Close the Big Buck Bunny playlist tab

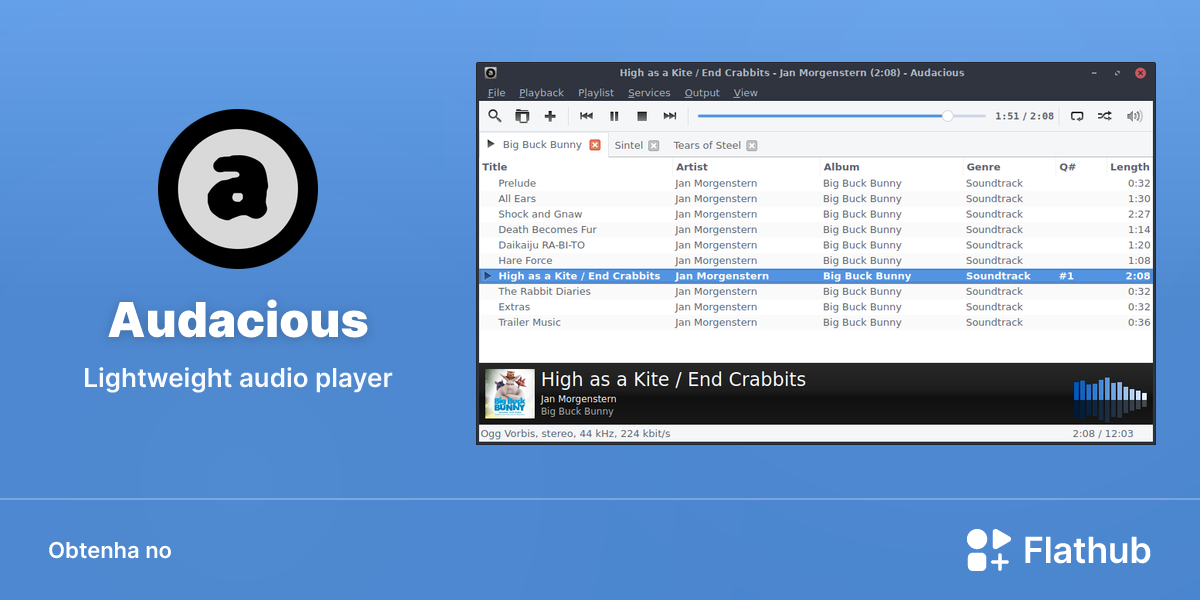click(595, 145)
